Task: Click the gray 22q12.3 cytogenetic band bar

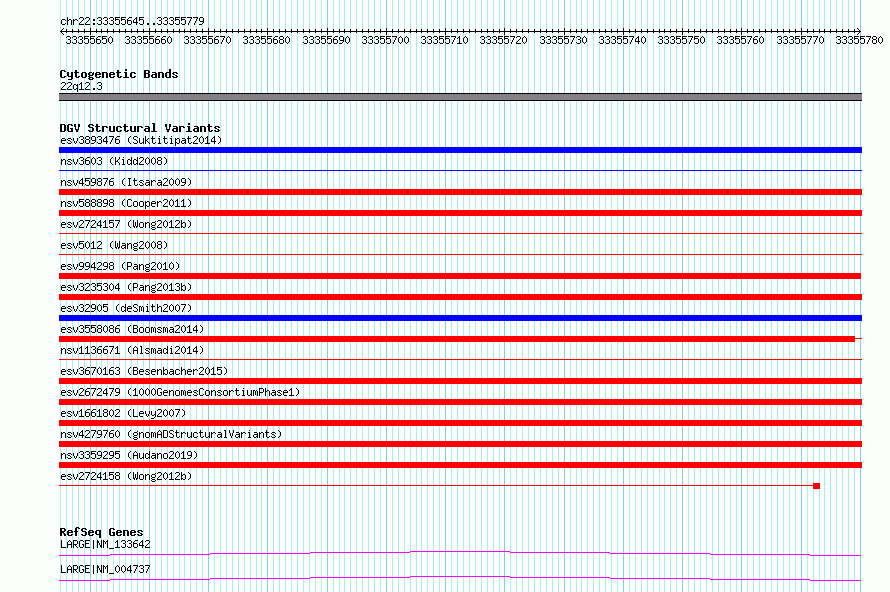Action: tap(460, 97)
